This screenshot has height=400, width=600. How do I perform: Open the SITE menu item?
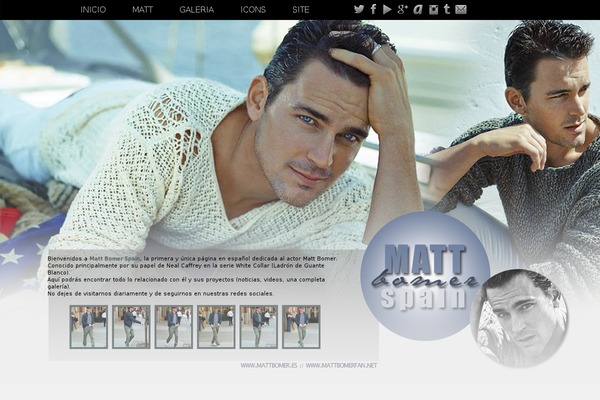coord(301,10)
